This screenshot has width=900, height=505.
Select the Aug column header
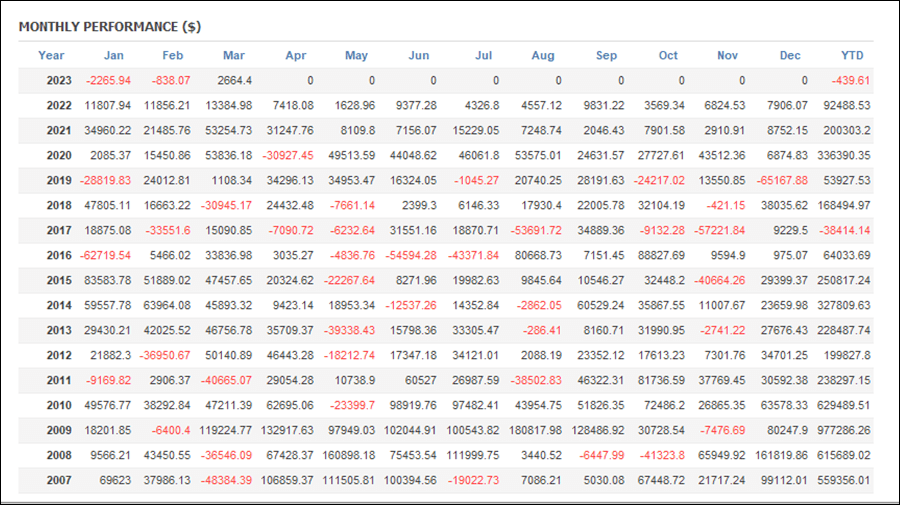[542, 56]
